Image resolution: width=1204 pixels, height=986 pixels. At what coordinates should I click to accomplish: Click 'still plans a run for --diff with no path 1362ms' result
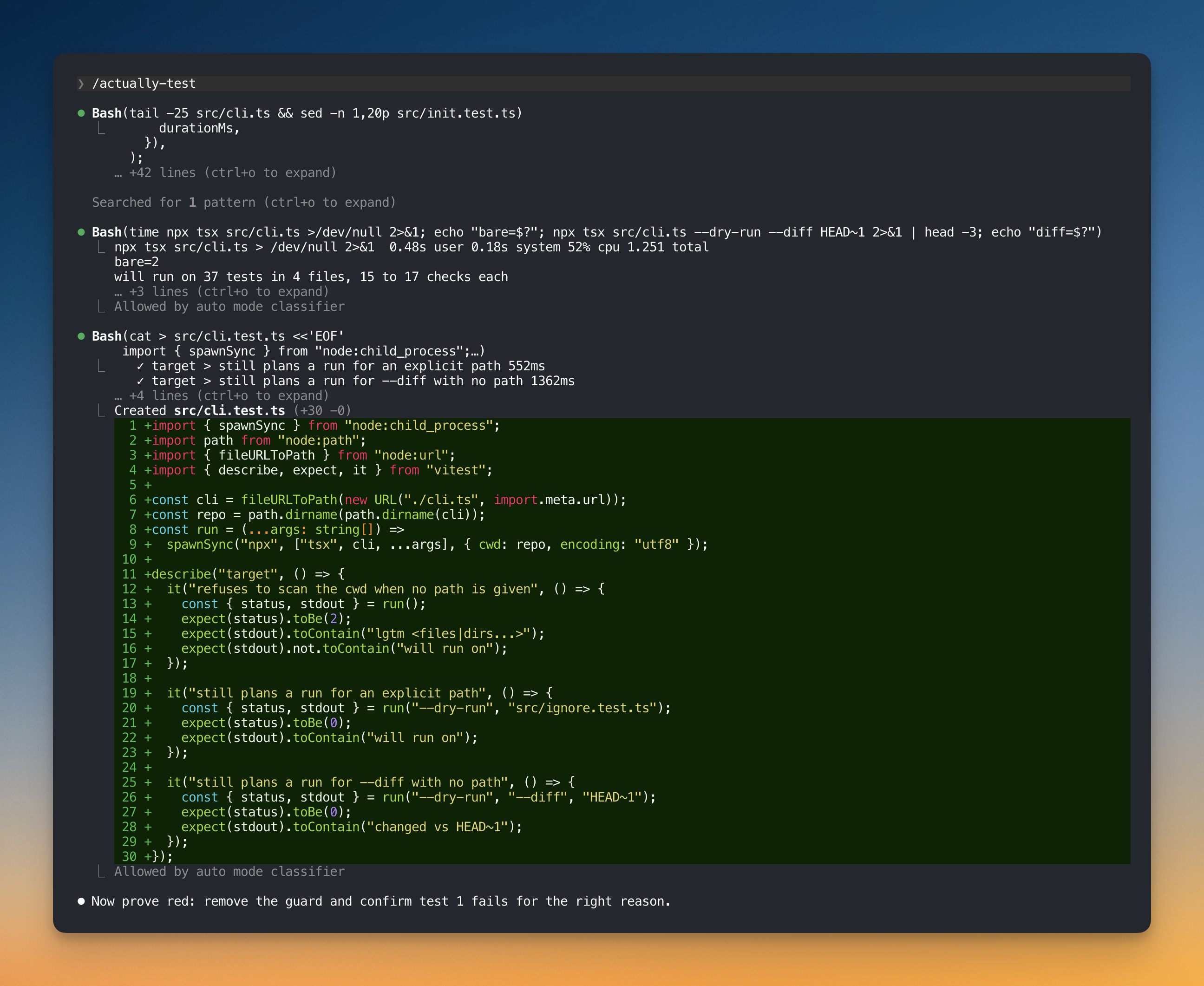(x=355, y=381)
